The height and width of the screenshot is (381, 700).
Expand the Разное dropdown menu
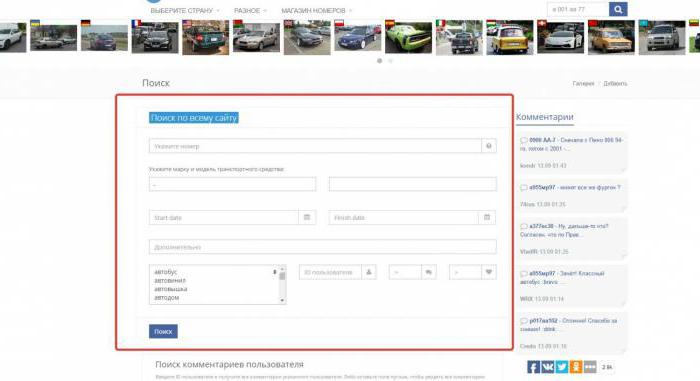(x=250, y=10)
